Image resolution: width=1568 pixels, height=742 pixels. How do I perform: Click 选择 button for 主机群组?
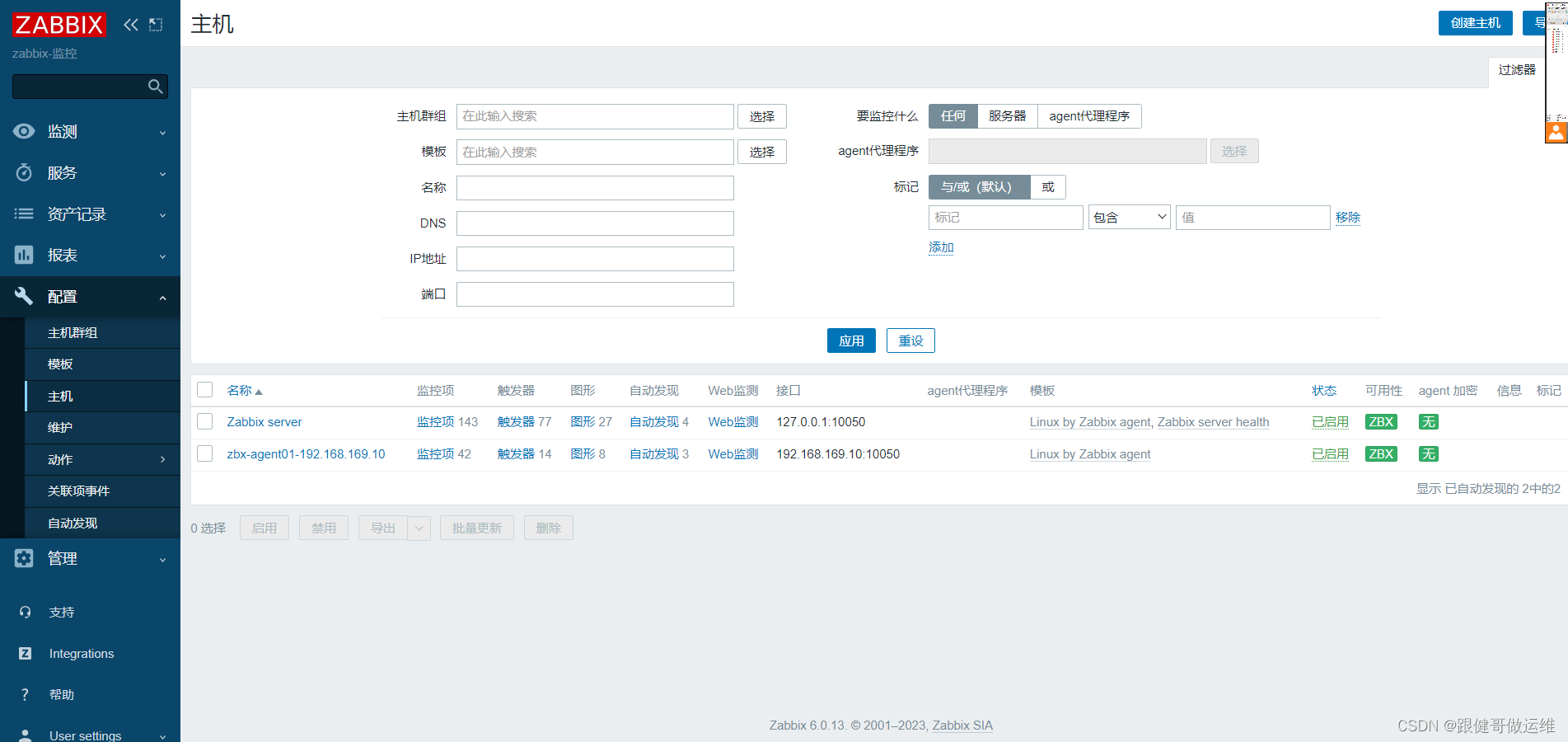pos(762,116)
